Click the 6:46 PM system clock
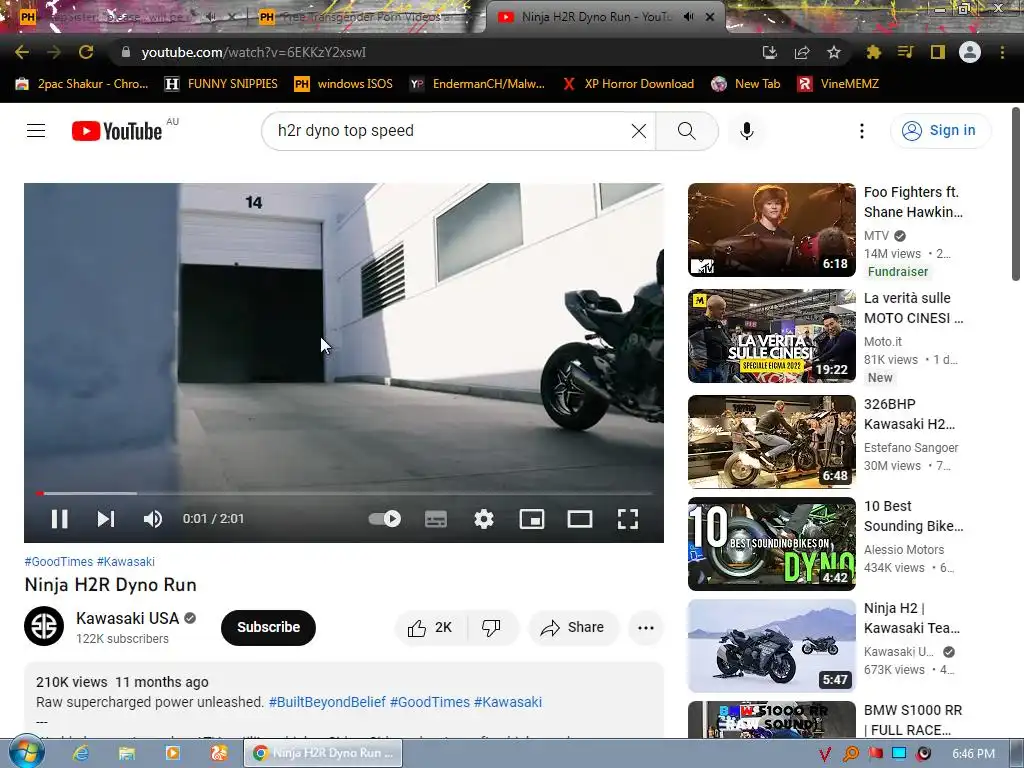The width and height of the screenshot is (1024, 768). (x=973, y=754)
